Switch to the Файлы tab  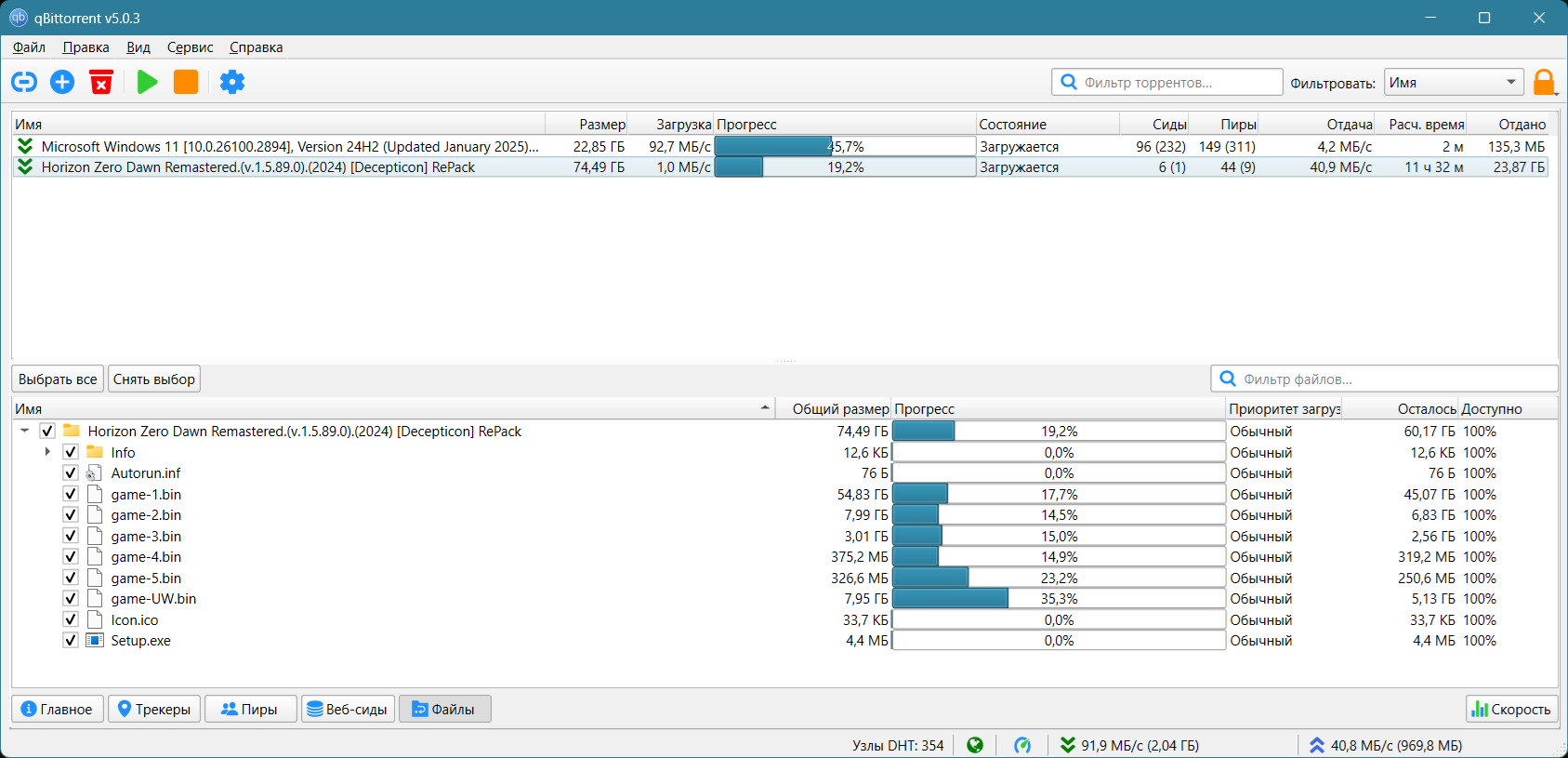click(x=445, y=709)
